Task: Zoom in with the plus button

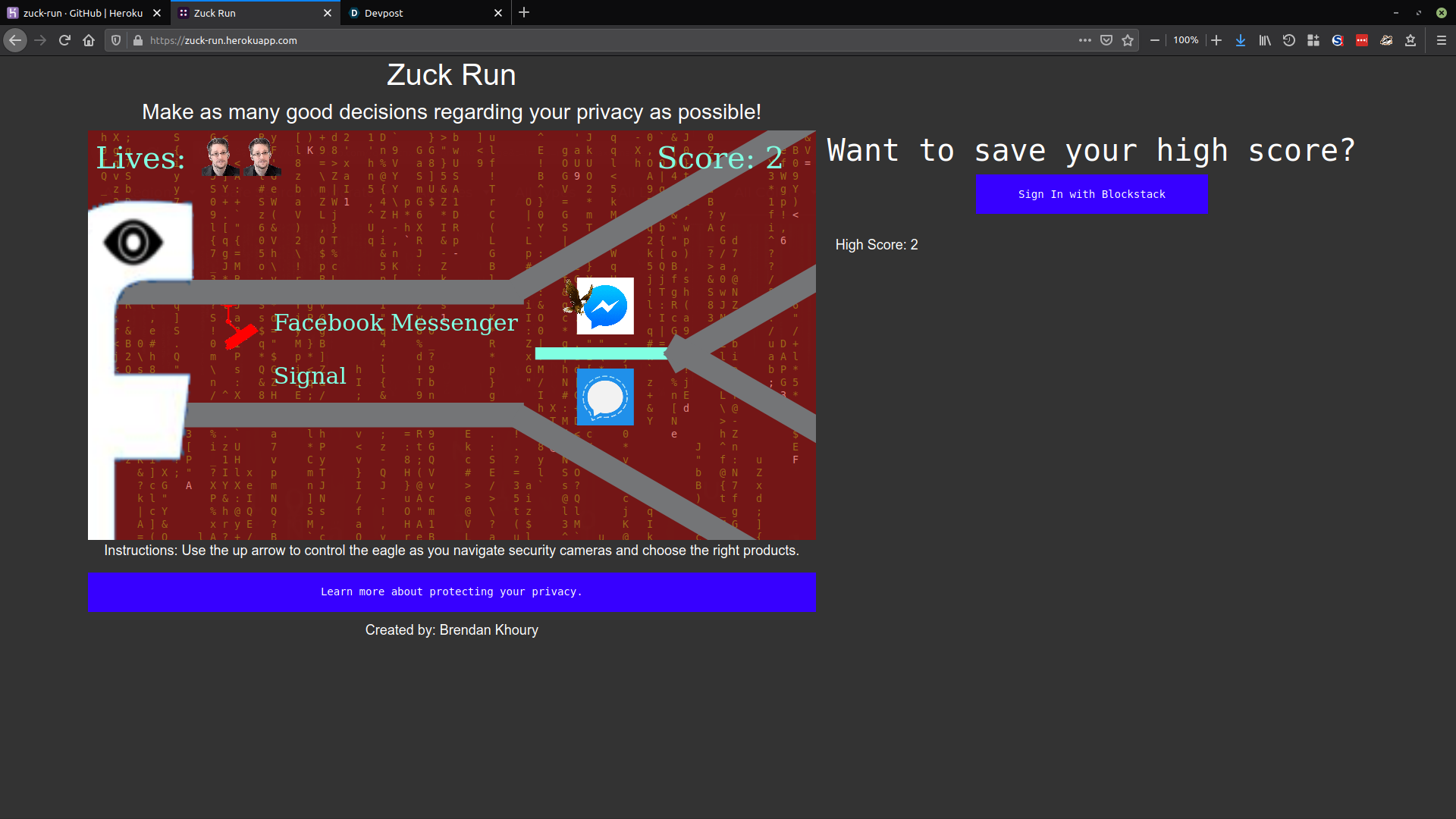Action: (x=1216, y=40)
